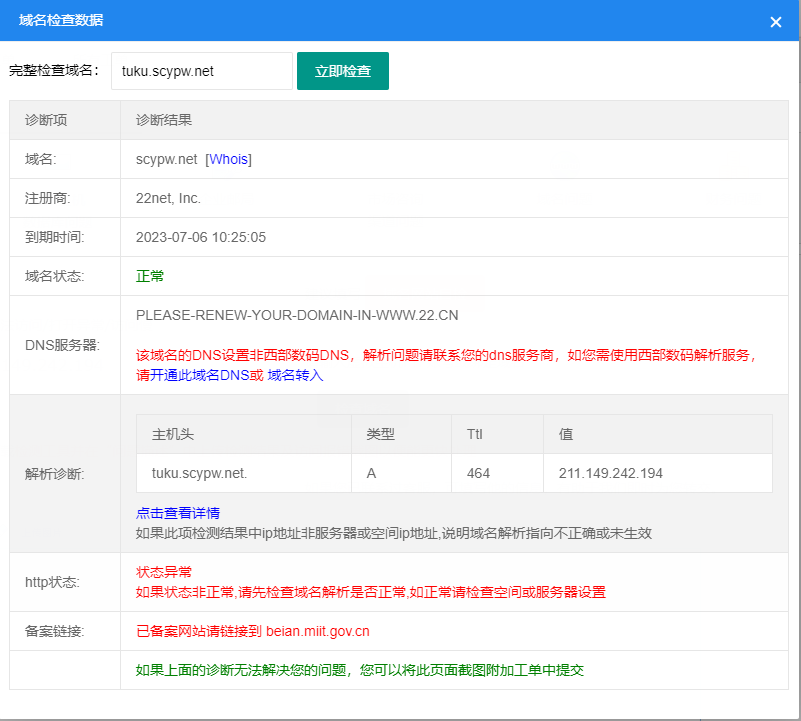The height and width of the screenshot is (721, 801).
Task: Click the green 正常 domain status
Action: [x=150, y=276]
